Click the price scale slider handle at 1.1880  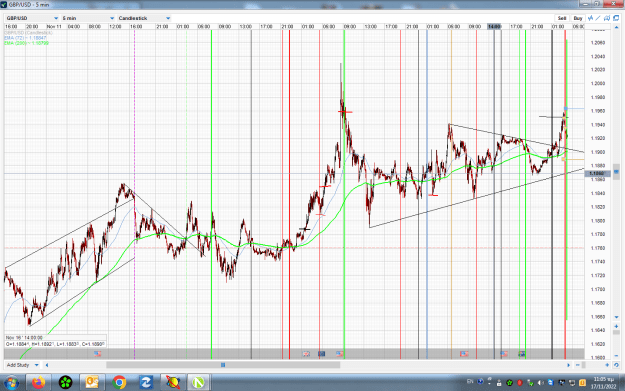tap(616, 172)
